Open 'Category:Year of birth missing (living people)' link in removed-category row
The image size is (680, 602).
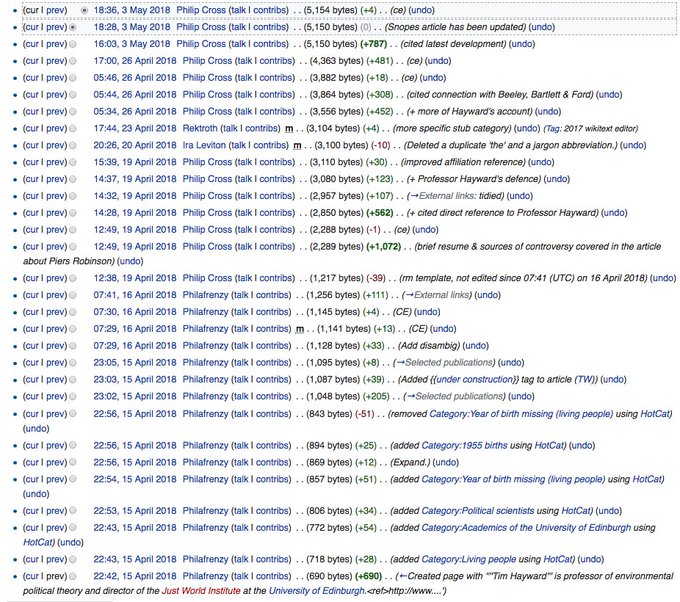[x=521, y=414]
